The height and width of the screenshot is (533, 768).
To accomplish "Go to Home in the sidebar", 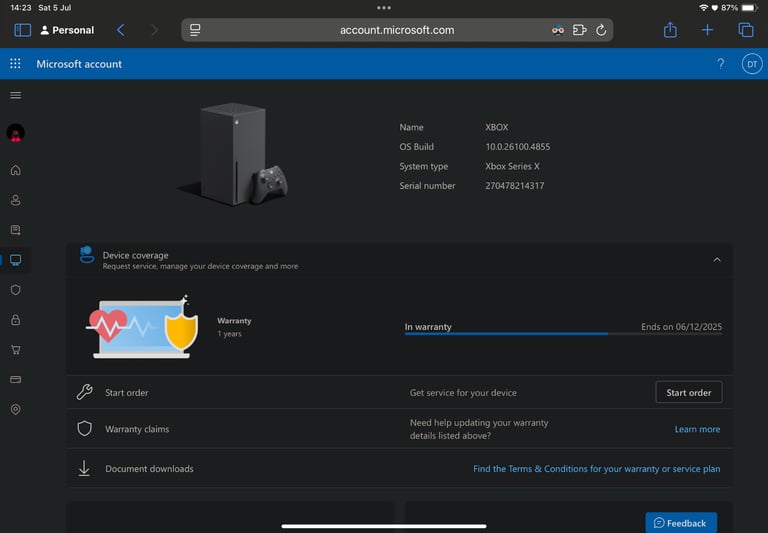I will 16,170.
